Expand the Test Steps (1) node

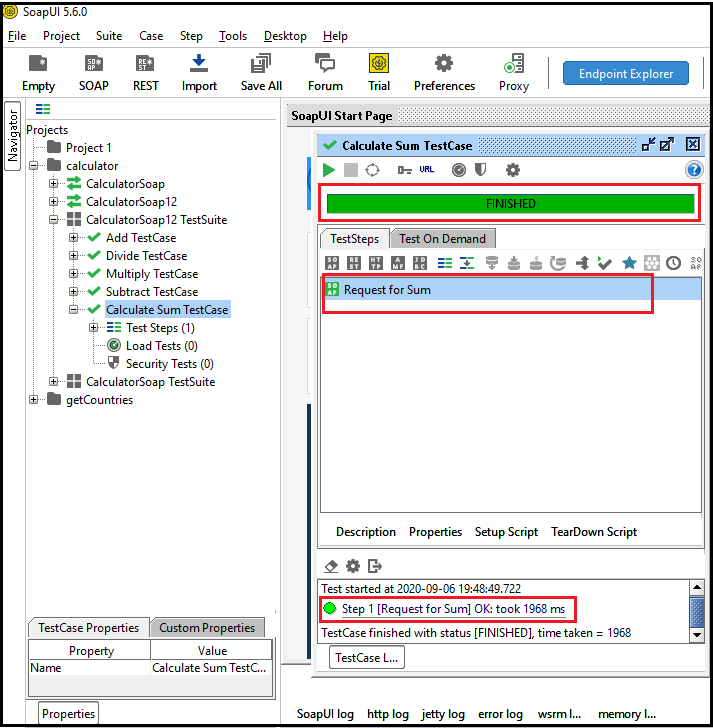point(93,327)
